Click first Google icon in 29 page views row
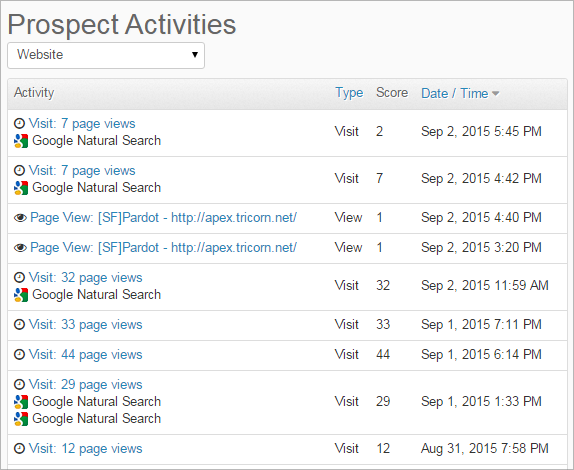The image size is (574, 470). (21, 402)
